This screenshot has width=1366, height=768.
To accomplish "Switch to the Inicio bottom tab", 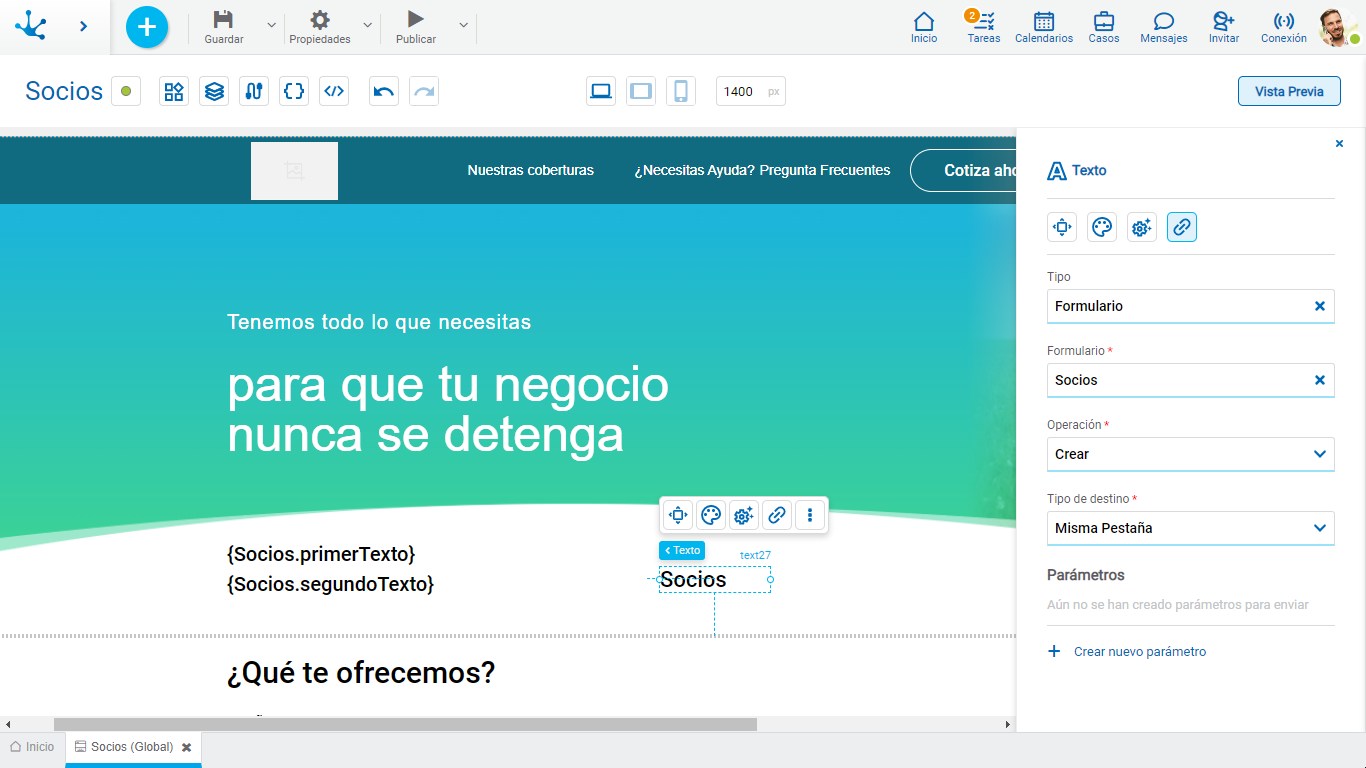I will tap(32, 747).
